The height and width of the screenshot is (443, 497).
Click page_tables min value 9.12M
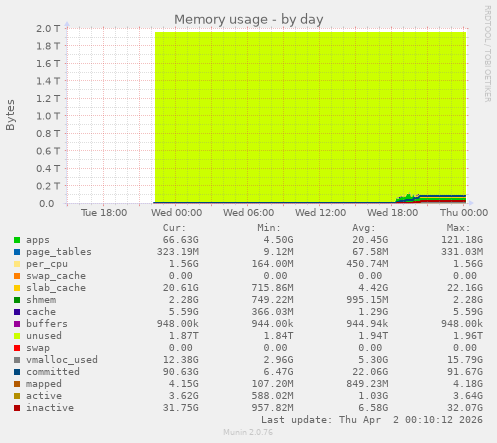(x=278, y=252)
